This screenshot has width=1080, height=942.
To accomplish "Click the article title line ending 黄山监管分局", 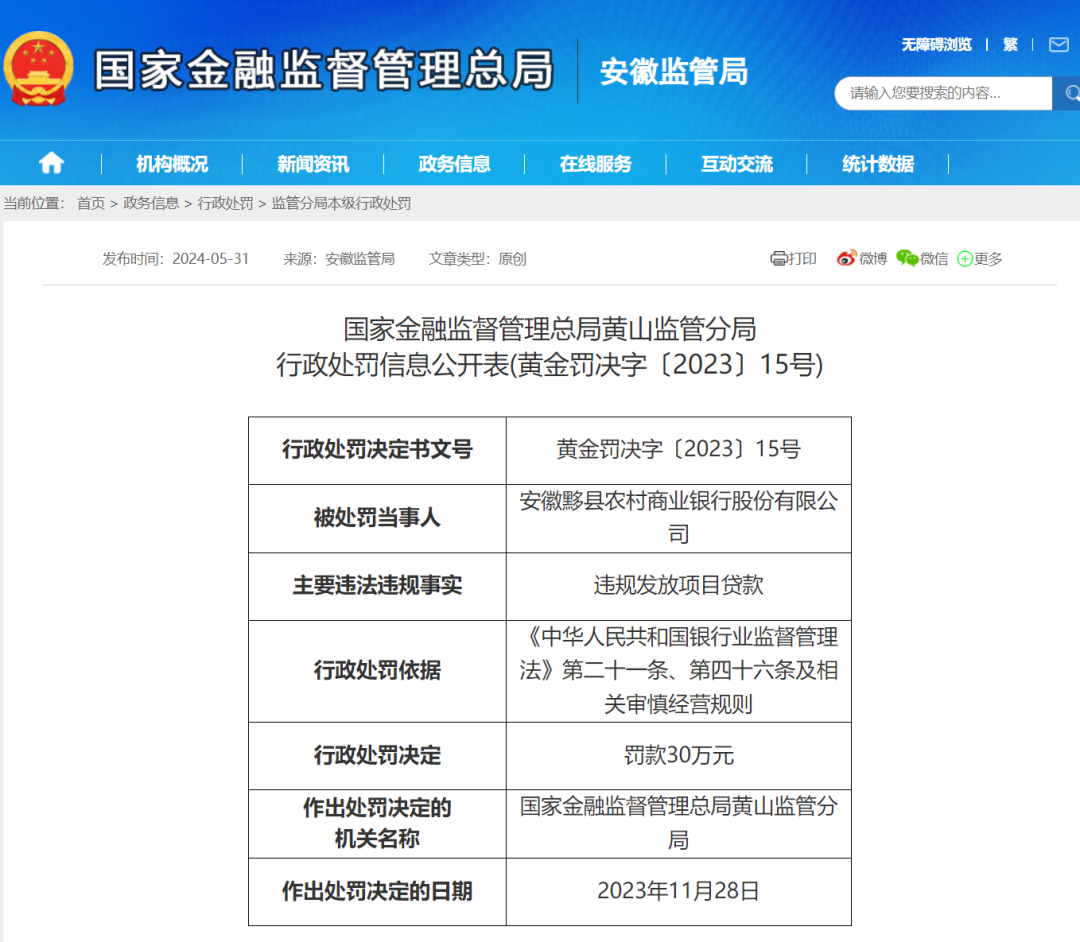I will (x=550, y=329).
